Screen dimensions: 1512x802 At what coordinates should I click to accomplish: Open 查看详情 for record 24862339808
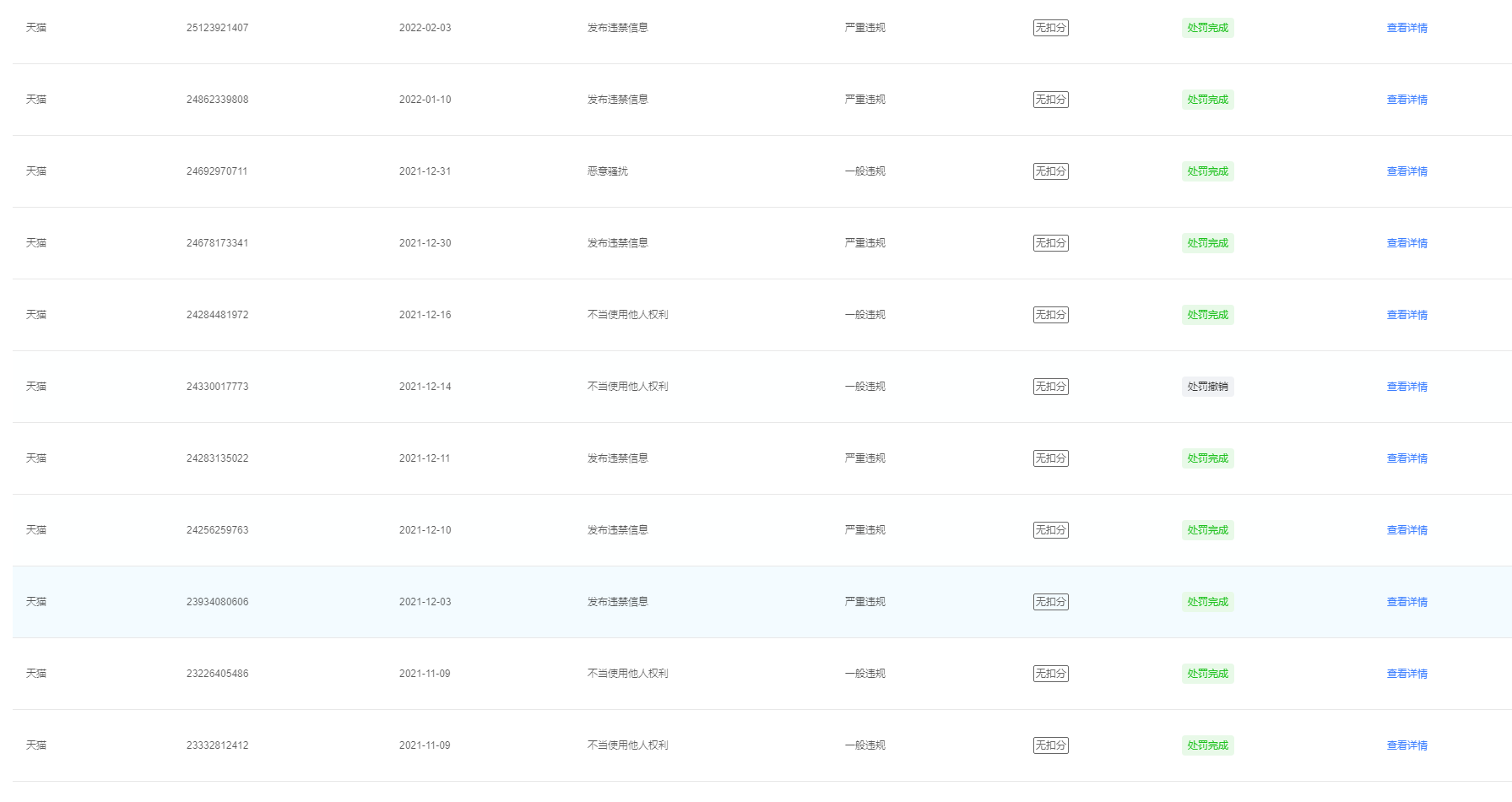click(x=1406, y=100)
